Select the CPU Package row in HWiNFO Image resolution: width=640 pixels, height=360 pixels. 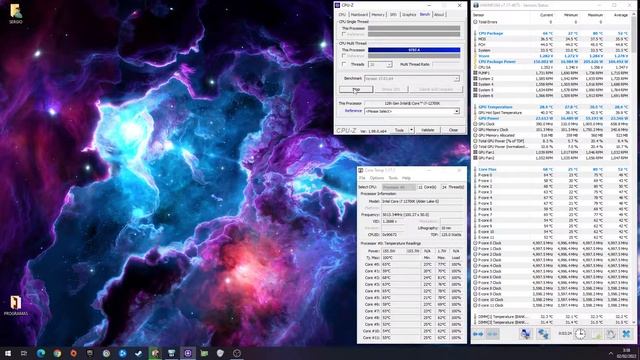[x=551, y=33]
